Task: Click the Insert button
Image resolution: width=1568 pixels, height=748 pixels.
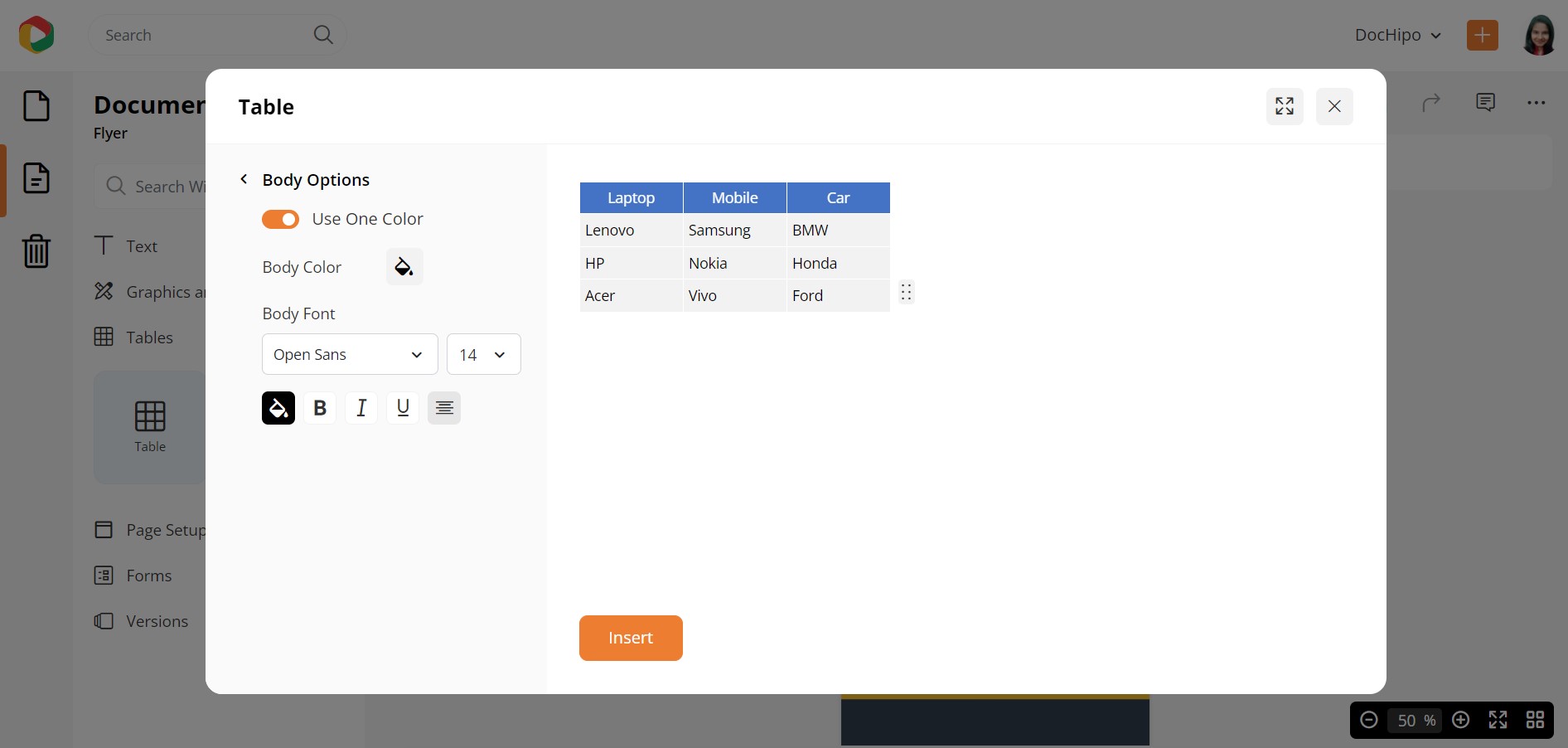Action: [631, 638]
